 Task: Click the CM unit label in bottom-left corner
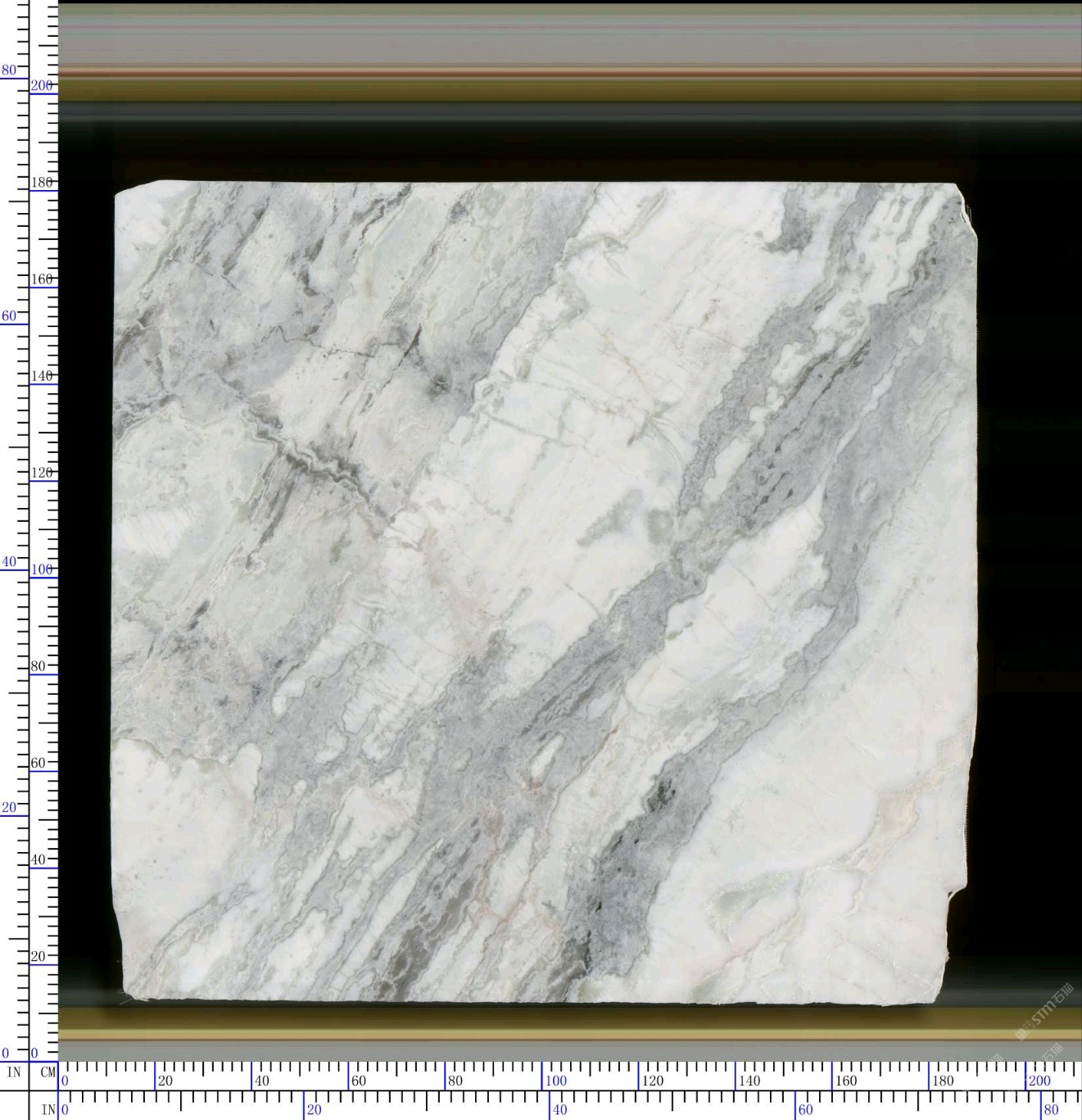point(48,1072)
